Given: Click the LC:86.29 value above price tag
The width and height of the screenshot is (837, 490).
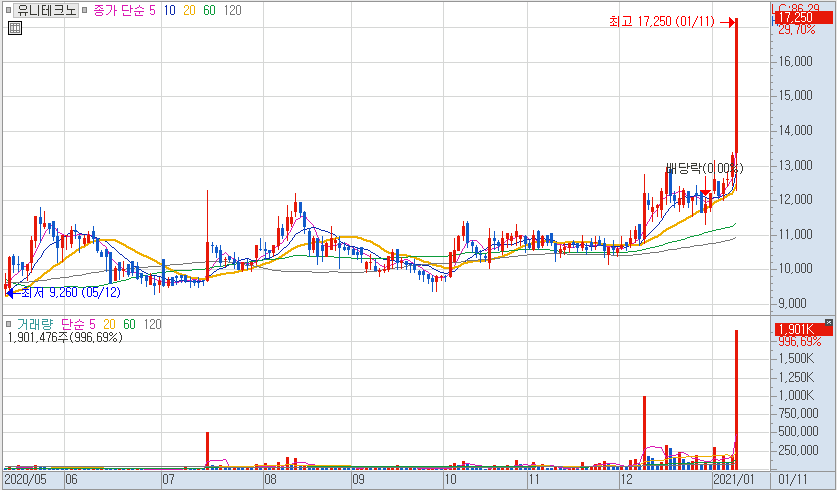Looking at the screenshot, I should [795, 7].
